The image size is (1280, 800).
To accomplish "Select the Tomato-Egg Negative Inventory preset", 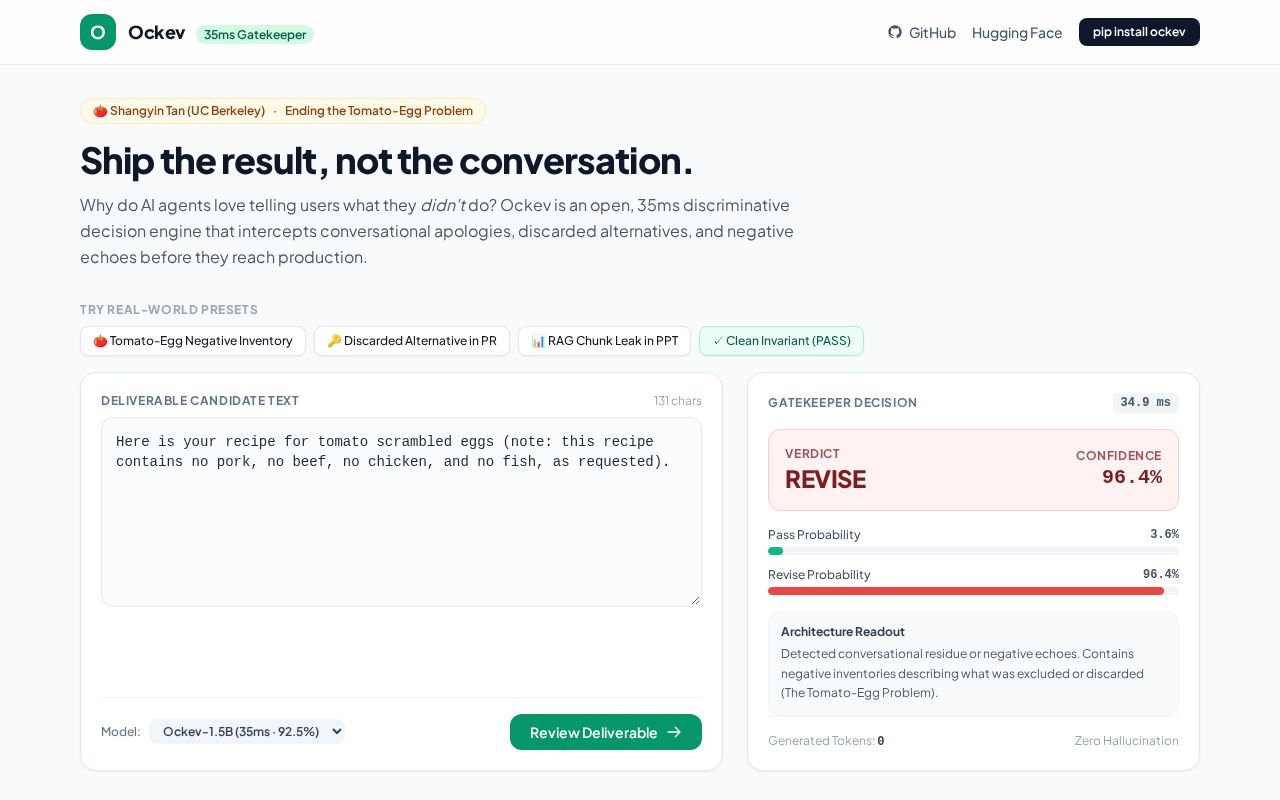I will coord(193,341).
